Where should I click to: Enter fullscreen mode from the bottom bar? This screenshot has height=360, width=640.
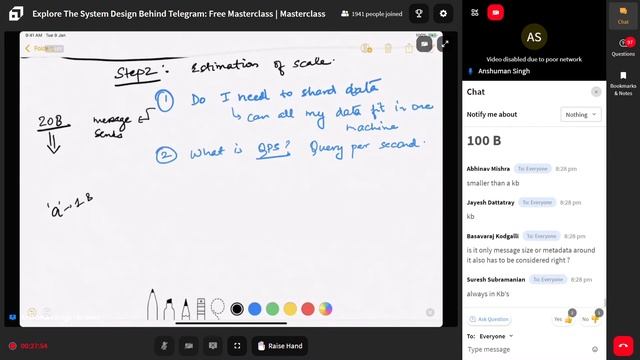pyautogui.click(x=237, y=346)
